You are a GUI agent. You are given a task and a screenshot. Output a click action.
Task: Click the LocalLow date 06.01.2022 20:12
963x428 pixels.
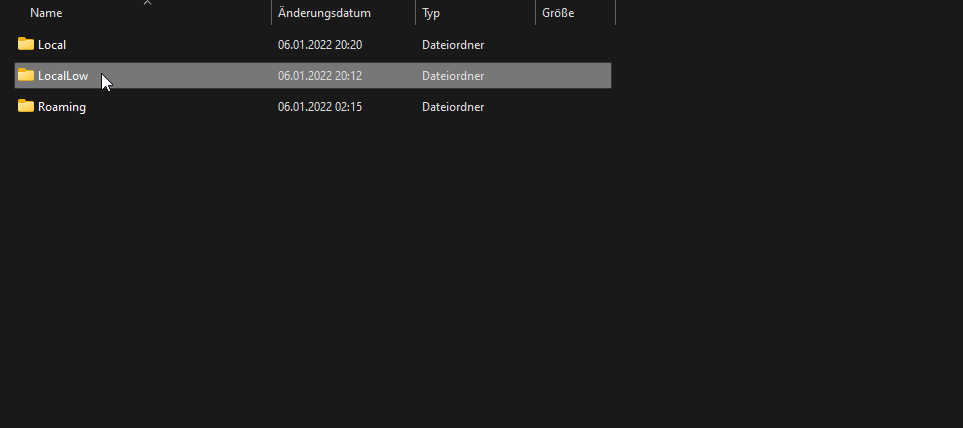[320, 76]
